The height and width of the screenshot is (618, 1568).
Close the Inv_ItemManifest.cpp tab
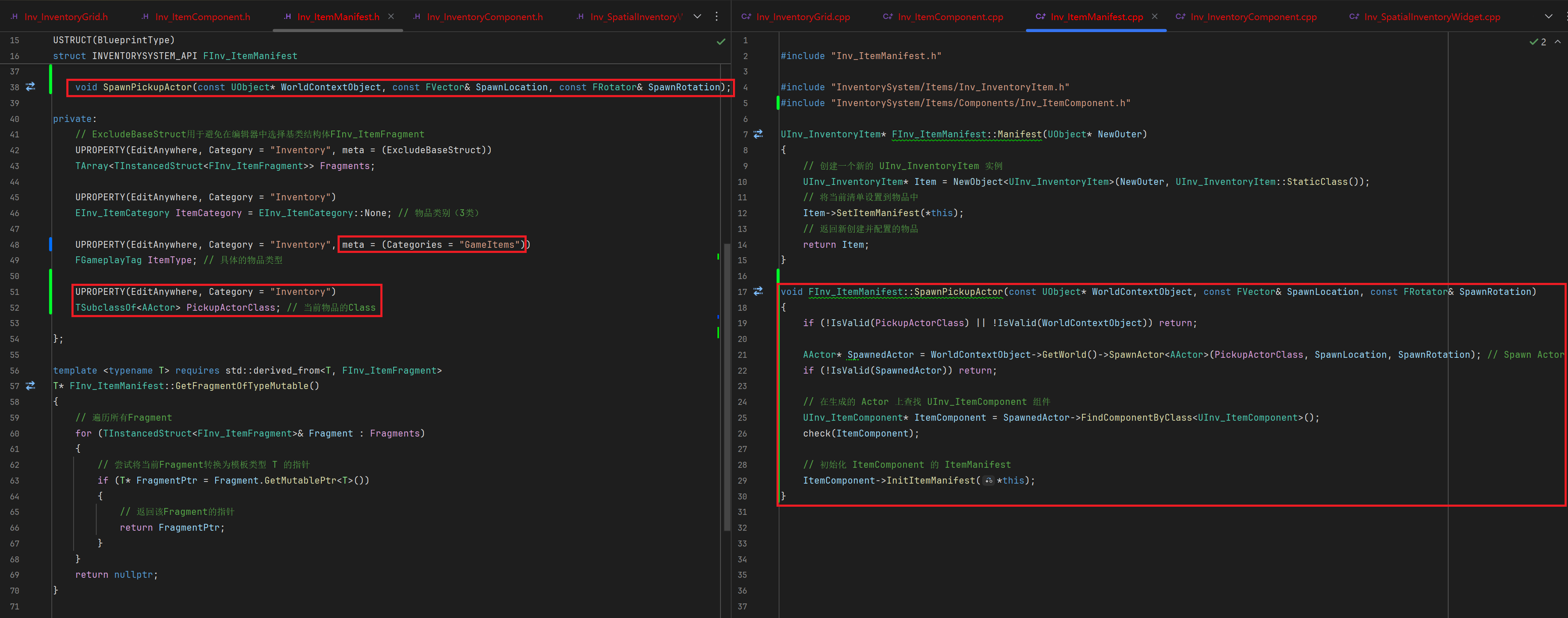pyautogui.click(x=1155, y=16)
